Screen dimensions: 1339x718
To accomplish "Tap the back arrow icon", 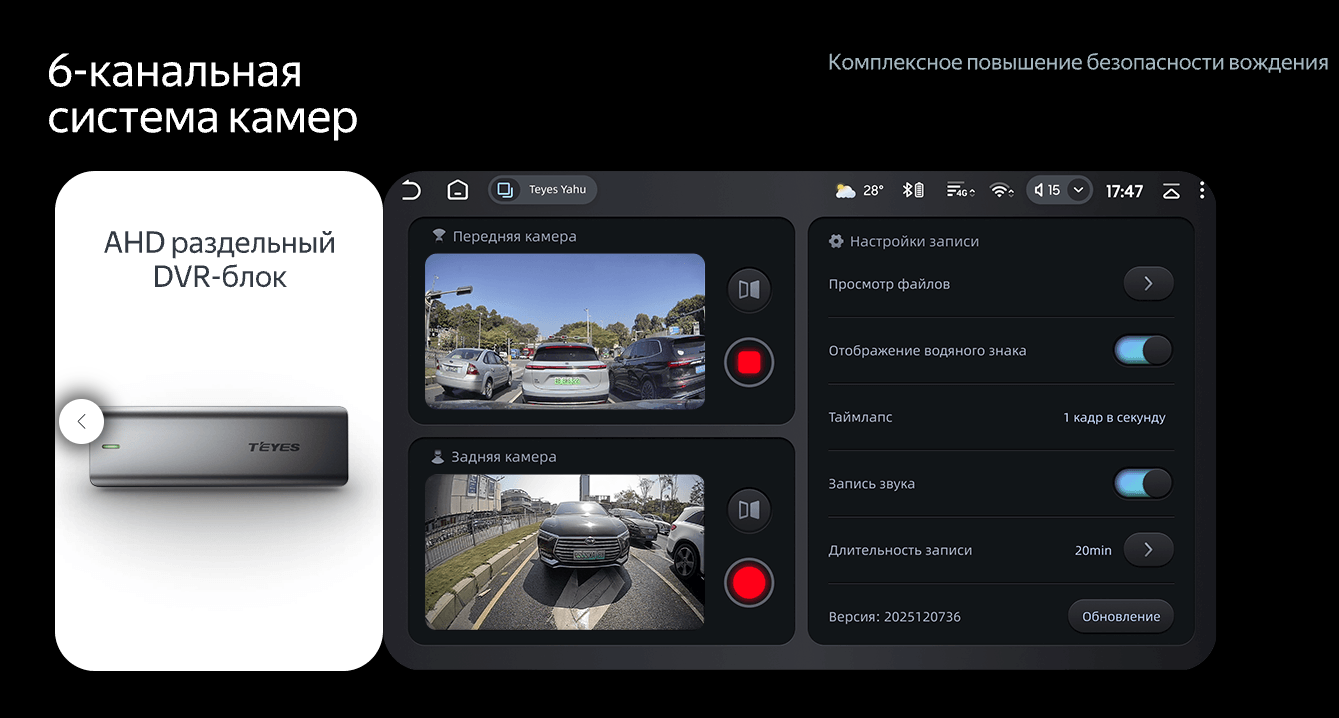I will 411,190.
